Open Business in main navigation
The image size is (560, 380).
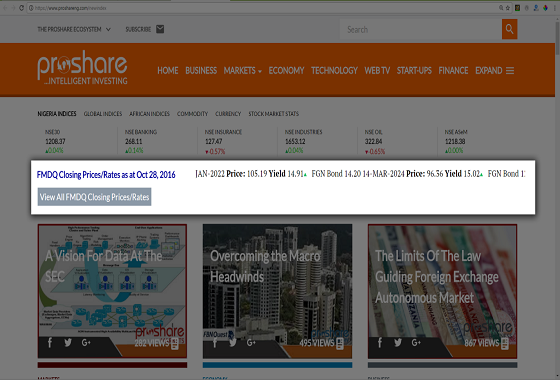tap(201, 71)
